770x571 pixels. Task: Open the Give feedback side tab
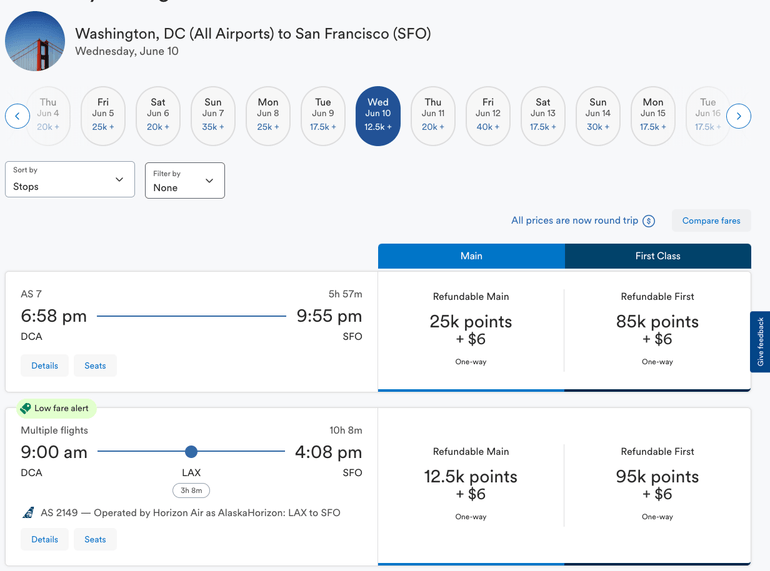[x=760, y=342]
